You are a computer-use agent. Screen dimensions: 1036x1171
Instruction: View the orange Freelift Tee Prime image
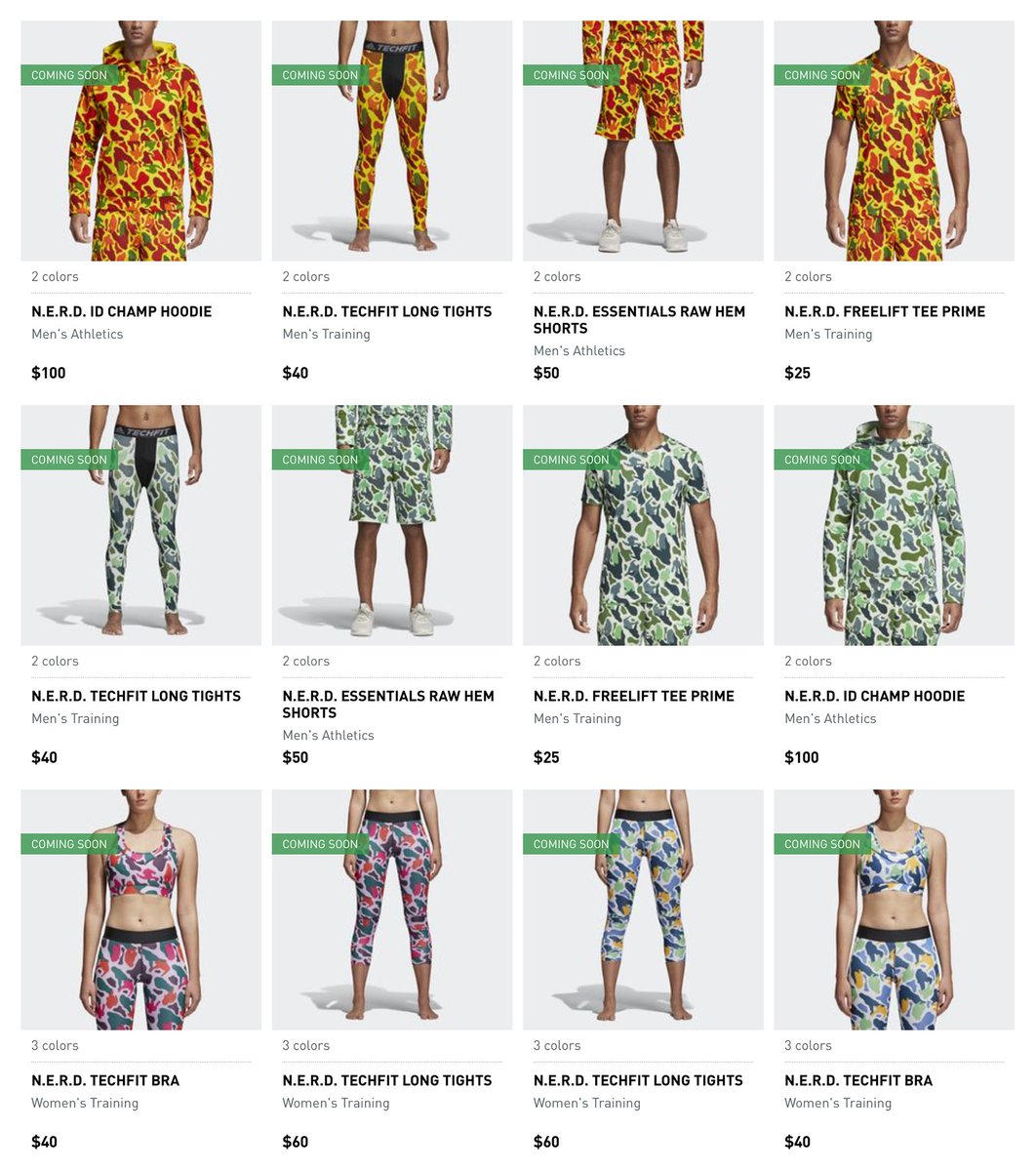pyautogui.click(x=894, y=141)
